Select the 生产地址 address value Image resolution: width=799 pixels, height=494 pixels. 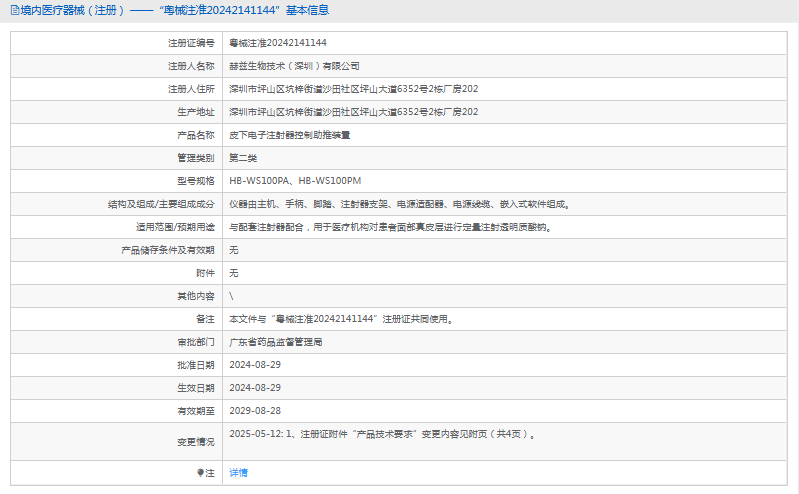point(354,112)
